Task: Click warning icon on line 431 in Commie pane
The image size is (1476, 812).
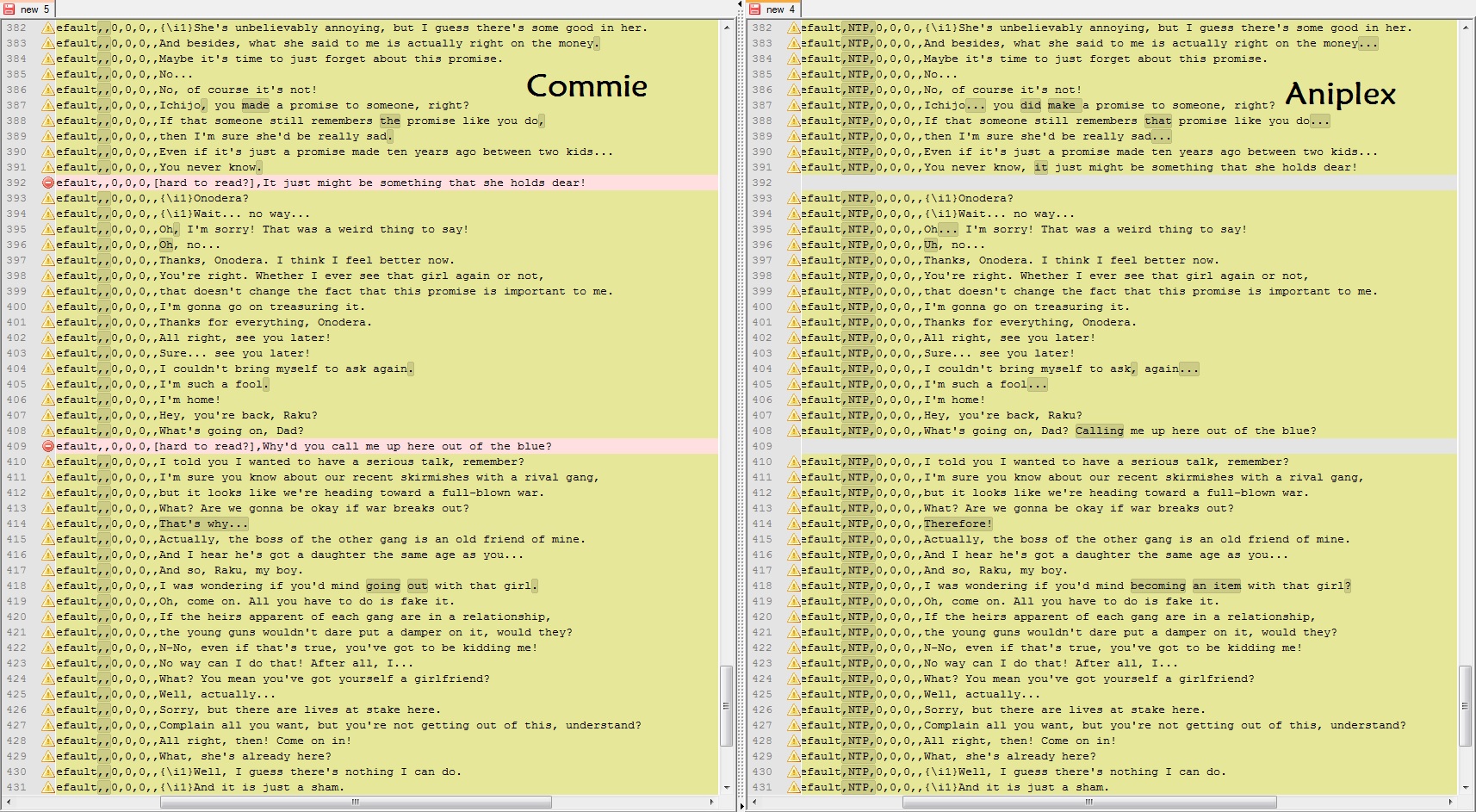Action: [x=48, y=787]
